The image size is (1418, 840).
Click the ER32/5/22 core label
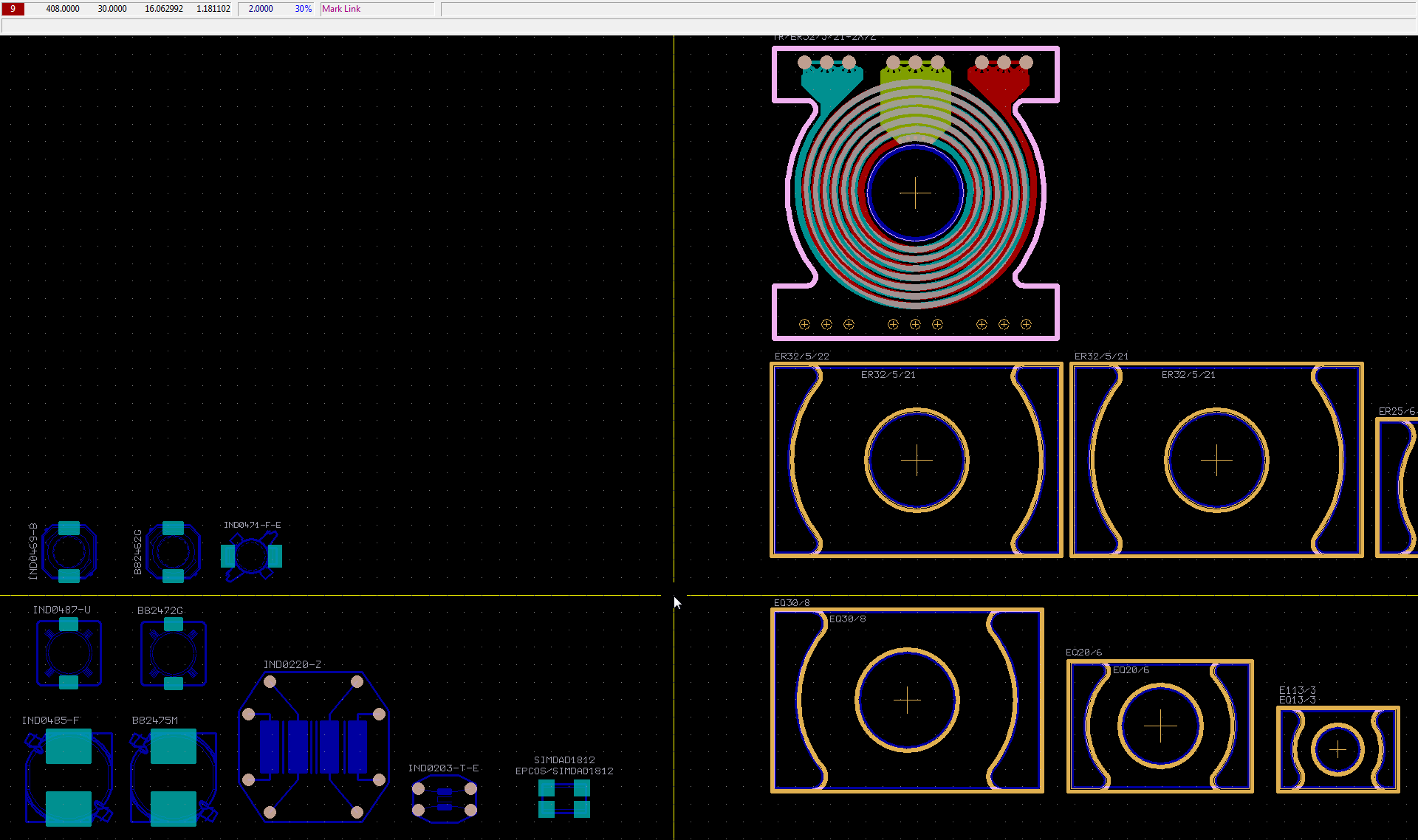coord(802,356)
